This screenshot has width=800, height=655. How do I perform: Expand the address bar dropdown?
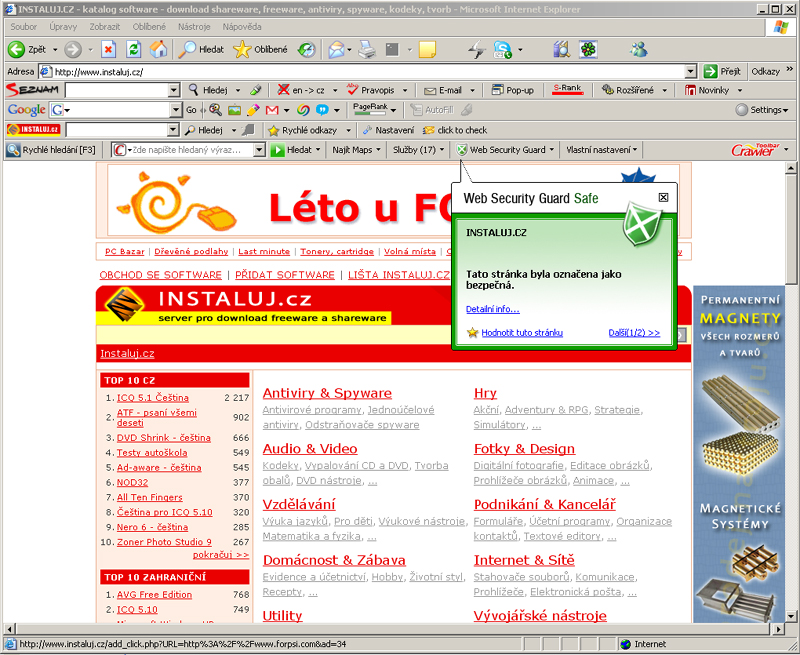coord(690,71)
